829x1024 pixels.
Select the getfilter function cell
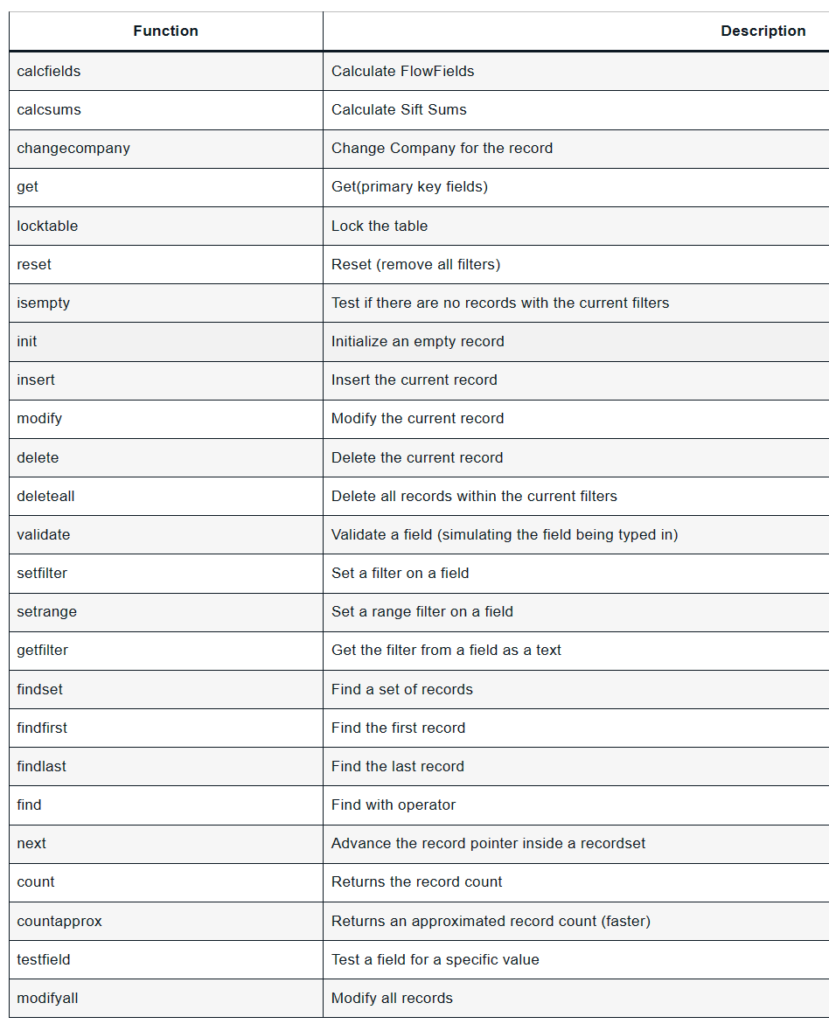click(x=42, y=650)
